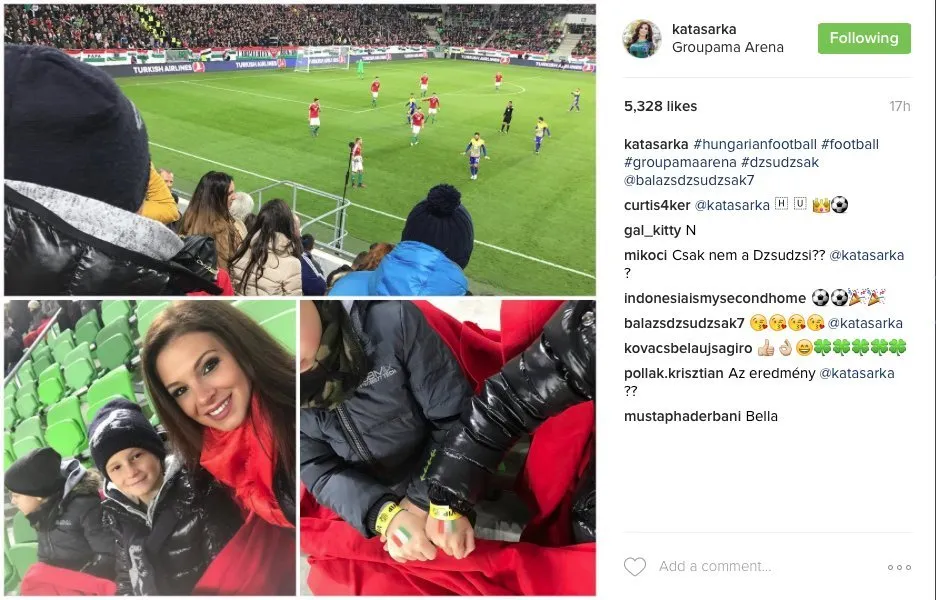Open the #groupamaarena hashtag
The height and width of the screenshot is (600, 936).
pos(680,162)
